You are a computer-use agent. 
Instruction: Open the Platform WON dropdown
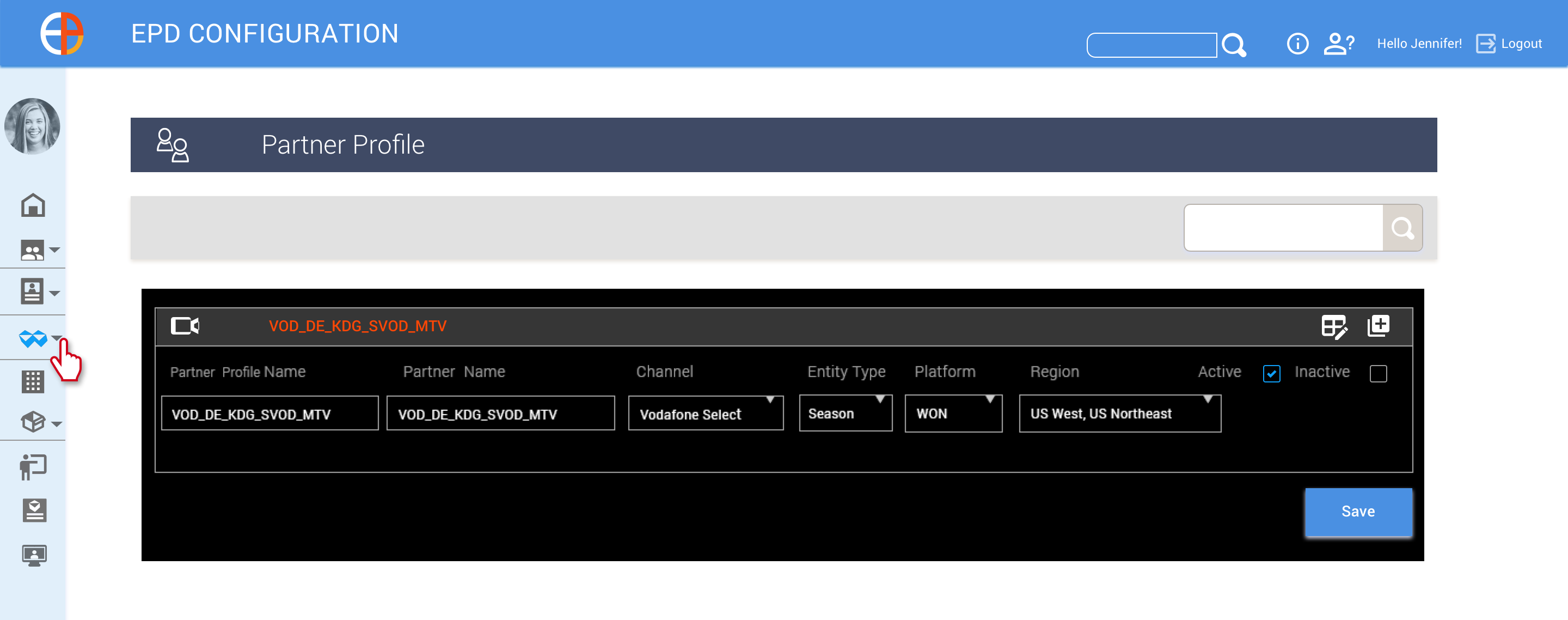point(953,414)
